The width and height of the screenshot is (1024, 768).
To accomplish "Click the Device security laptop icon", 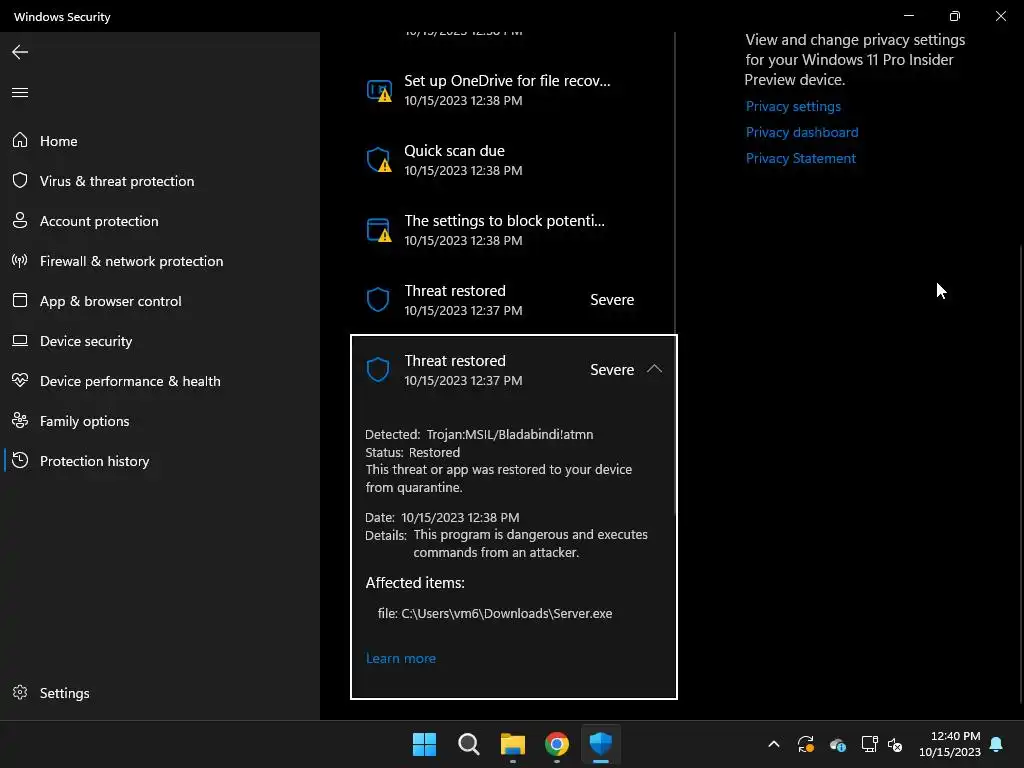I will 20,340.
